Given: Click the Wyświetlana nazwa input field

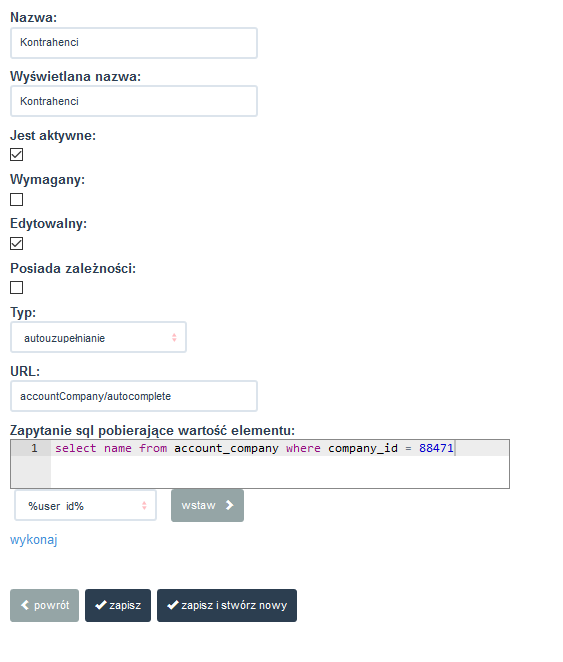Looking at the screenshot, I should (x=134, y=101).
